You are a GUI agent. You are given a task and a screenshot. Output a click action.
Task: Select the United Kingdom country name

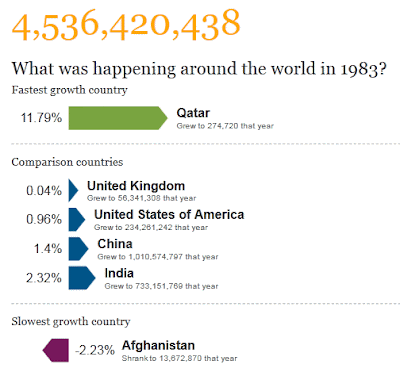(136, 186)
